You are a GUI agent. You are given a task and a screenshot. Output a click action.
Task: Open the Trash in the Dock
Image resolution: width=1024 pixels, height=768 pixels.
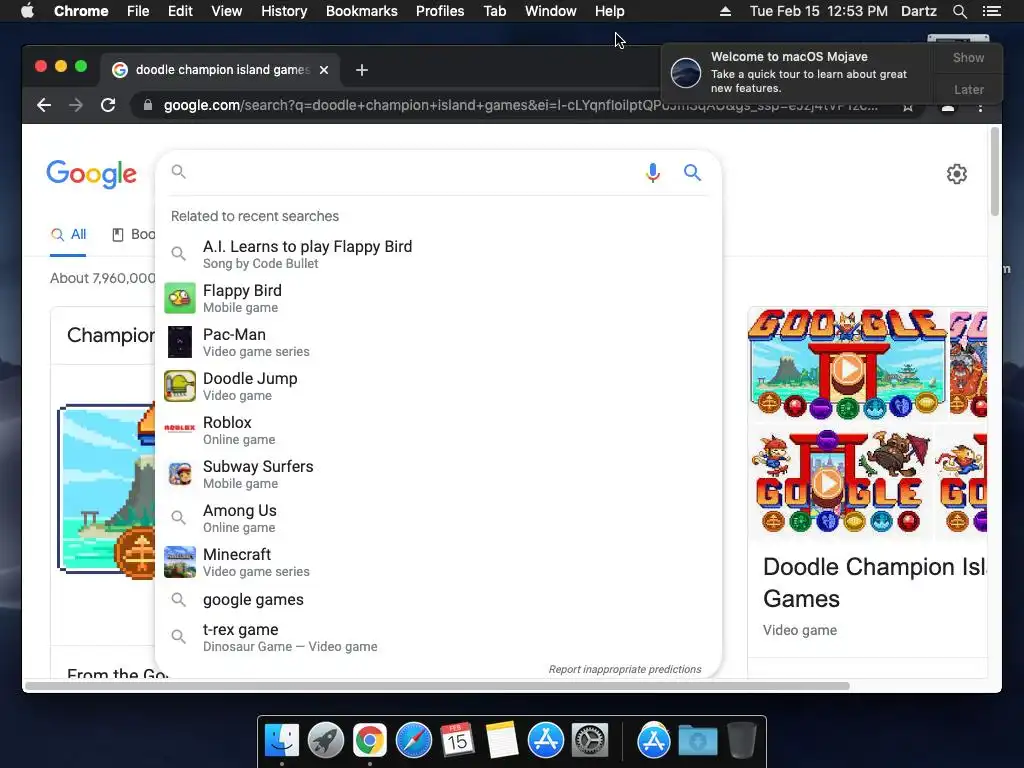[x=741, y=741]
